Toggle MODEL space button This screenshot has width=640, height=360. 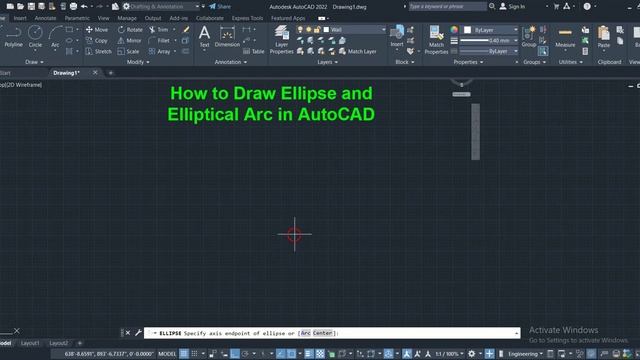click(x=167, y=354)
